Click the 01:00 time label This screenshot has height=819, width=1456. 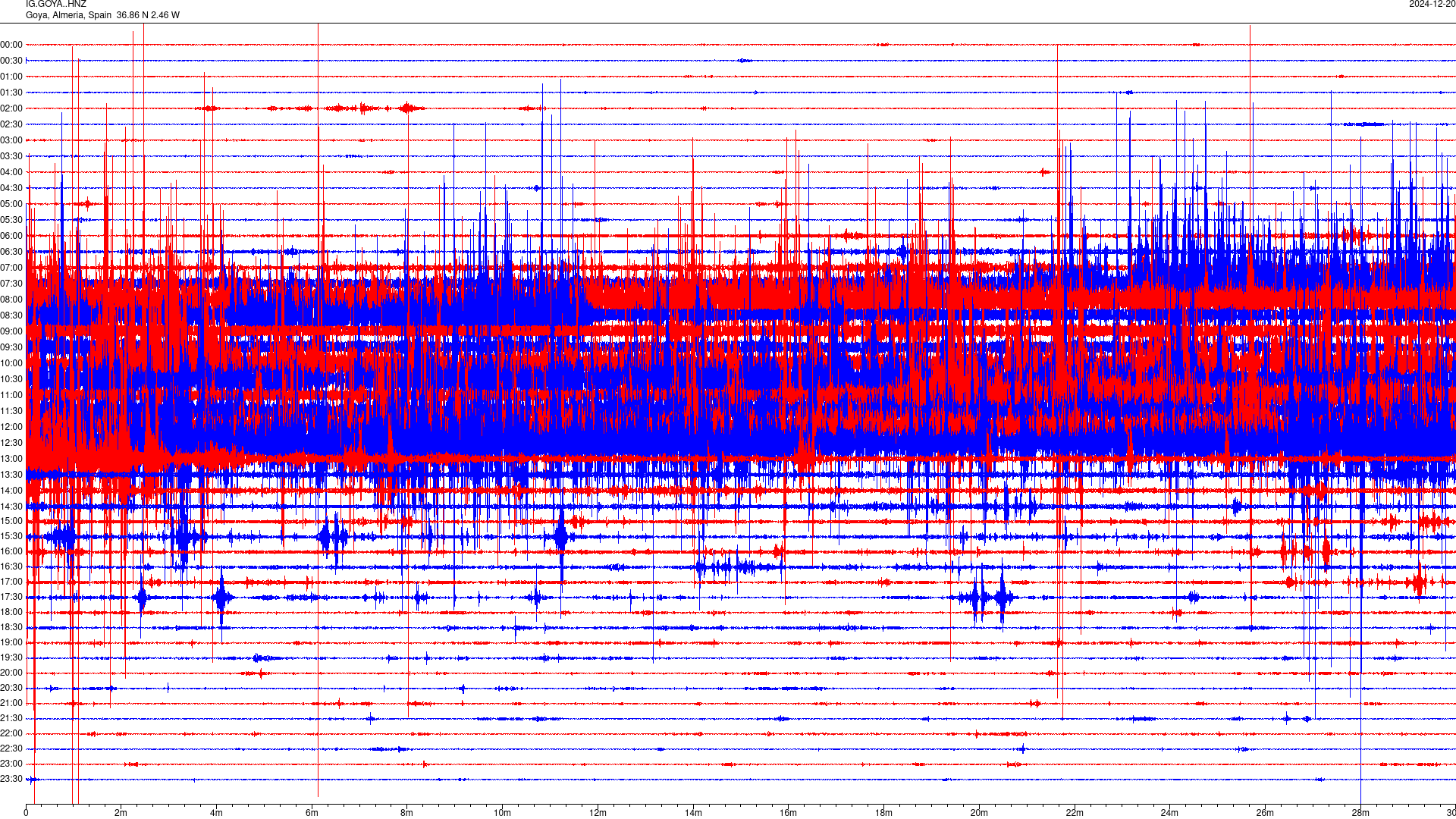pyautogui.click(x=11, y=77)
